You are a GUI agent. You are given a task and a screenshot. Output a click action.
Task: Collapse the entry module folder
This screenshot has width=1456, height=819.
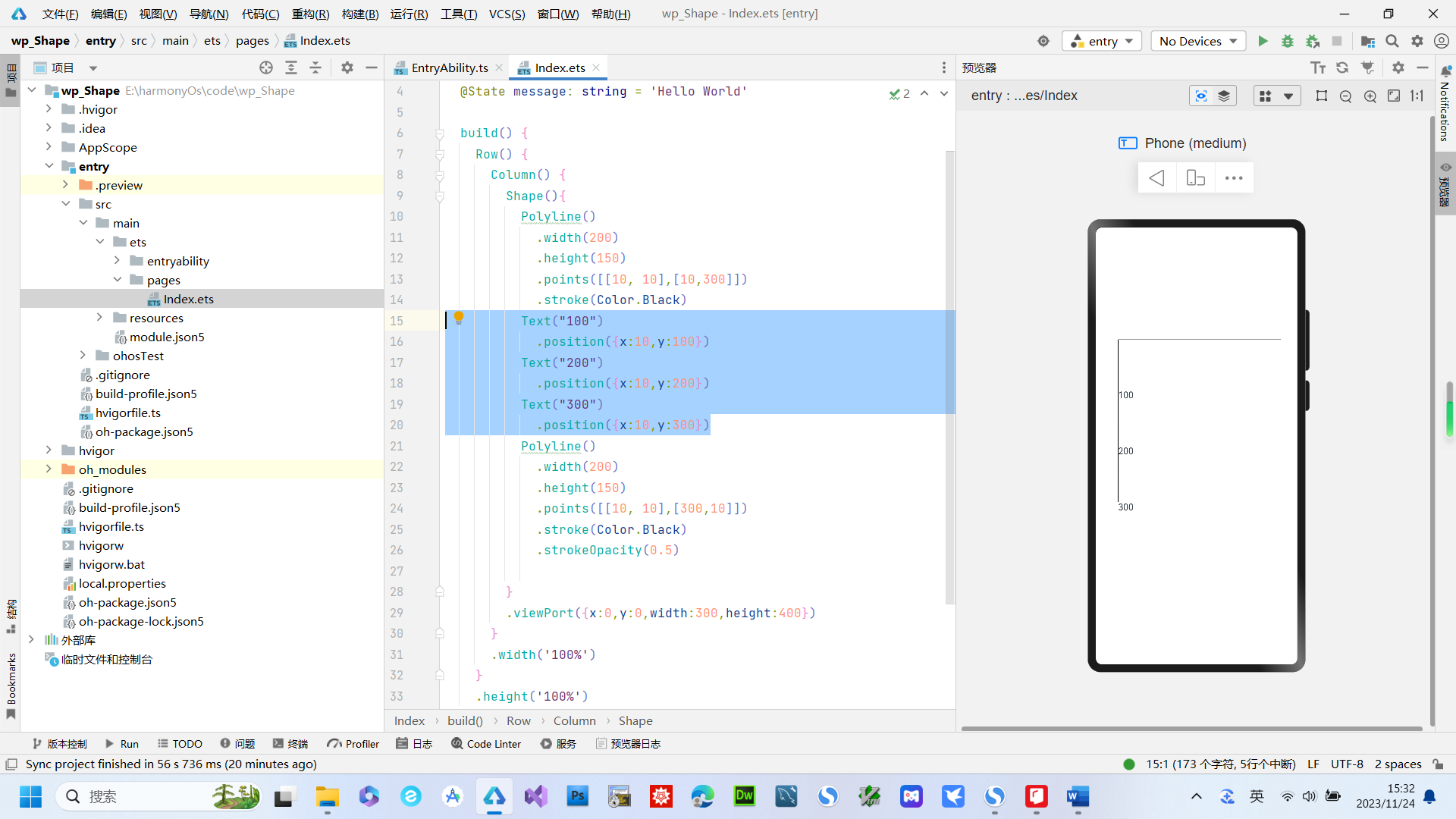(49, 166)
